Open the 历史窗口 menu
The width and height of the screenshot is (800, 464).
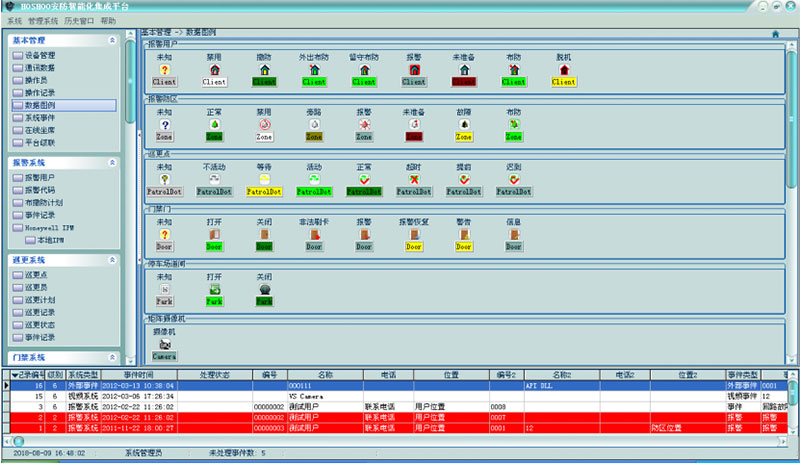click(x=78, y=20)
